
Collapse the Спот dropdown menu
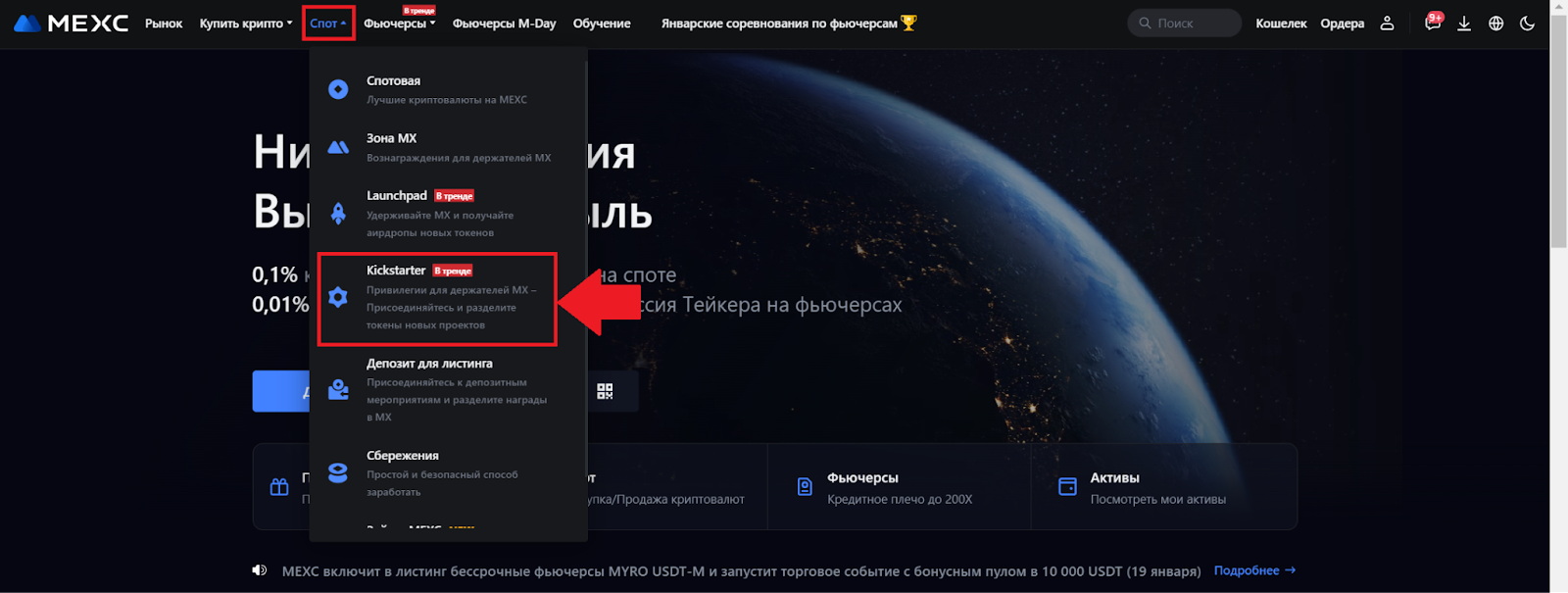click(328, 24)
